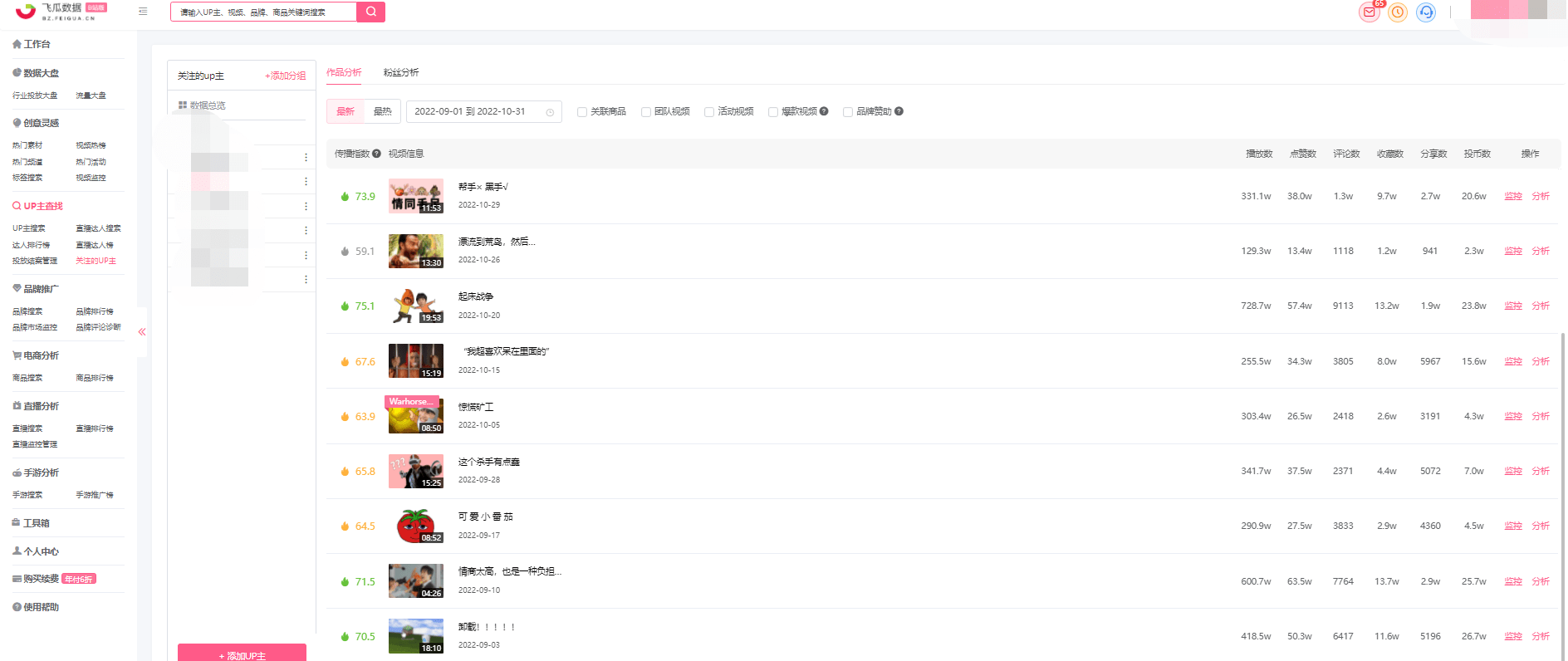
Task: Open the blue headset customer service icon
Action: [x=1426, y=12]
